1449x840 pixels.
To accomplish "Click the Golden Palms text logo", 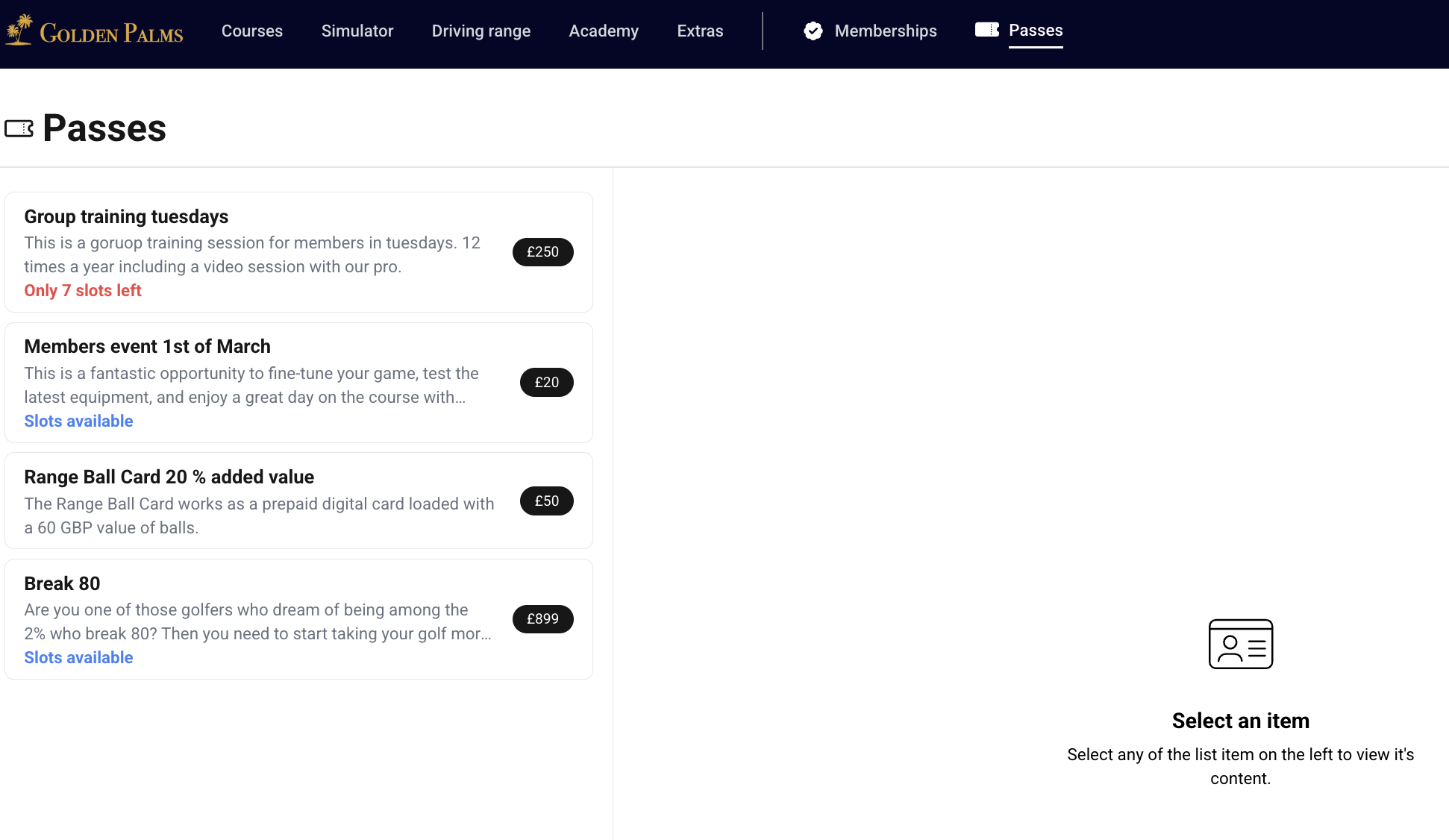I will coord(112,32).
